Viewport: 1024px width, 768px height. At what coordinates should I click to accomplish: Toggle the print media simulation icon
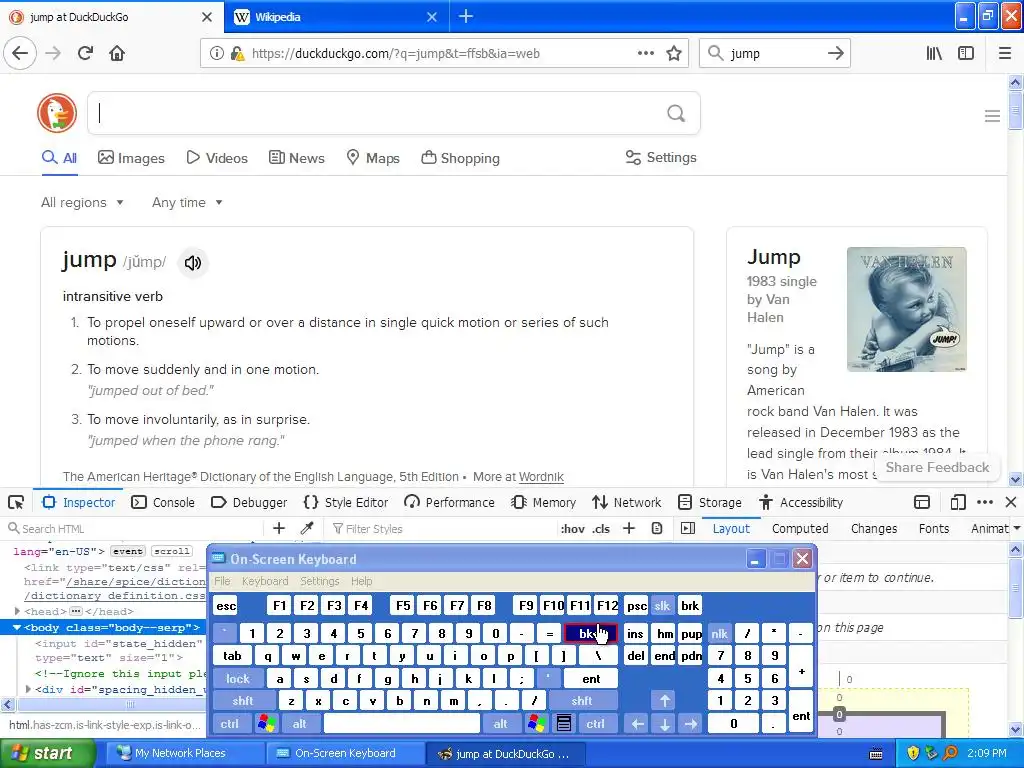(x=657, y=528)
